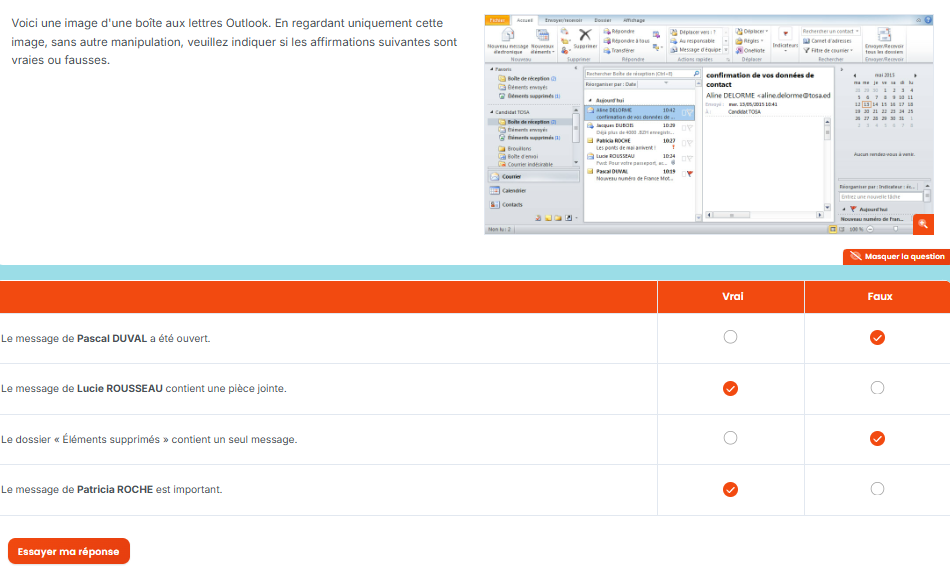Select Vrai for the Pascal DUVAL statement
The height and width of the screenshot is (569, 950).
[x=730, y=337]
